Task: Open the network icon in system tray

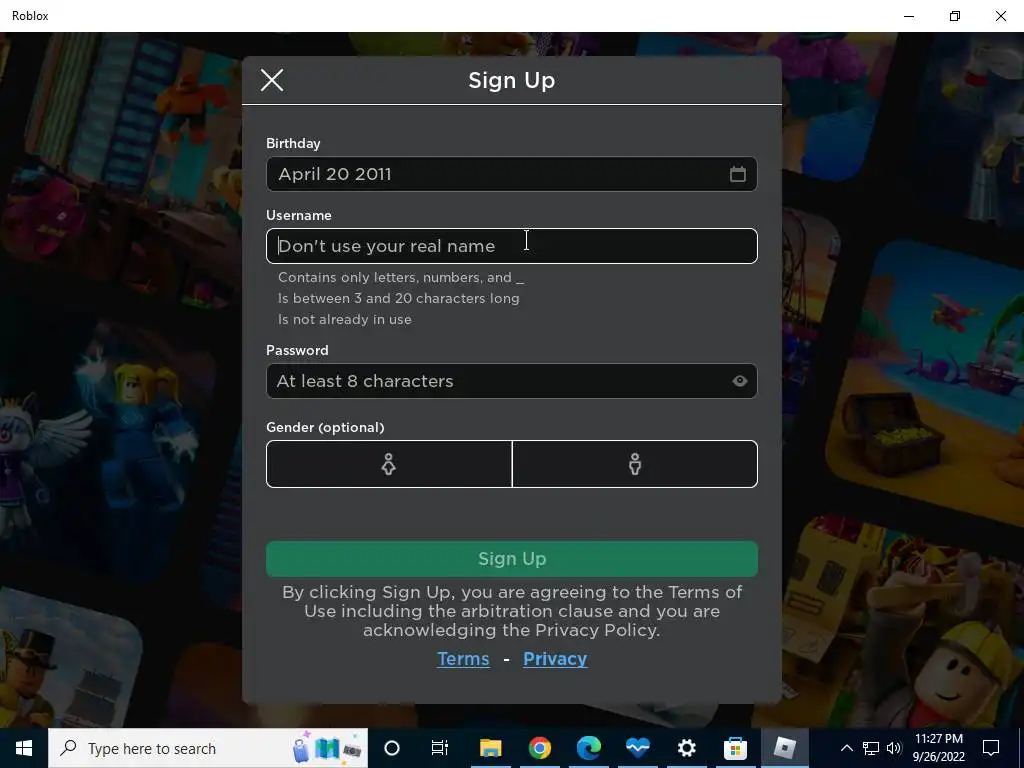Action: 871,748
